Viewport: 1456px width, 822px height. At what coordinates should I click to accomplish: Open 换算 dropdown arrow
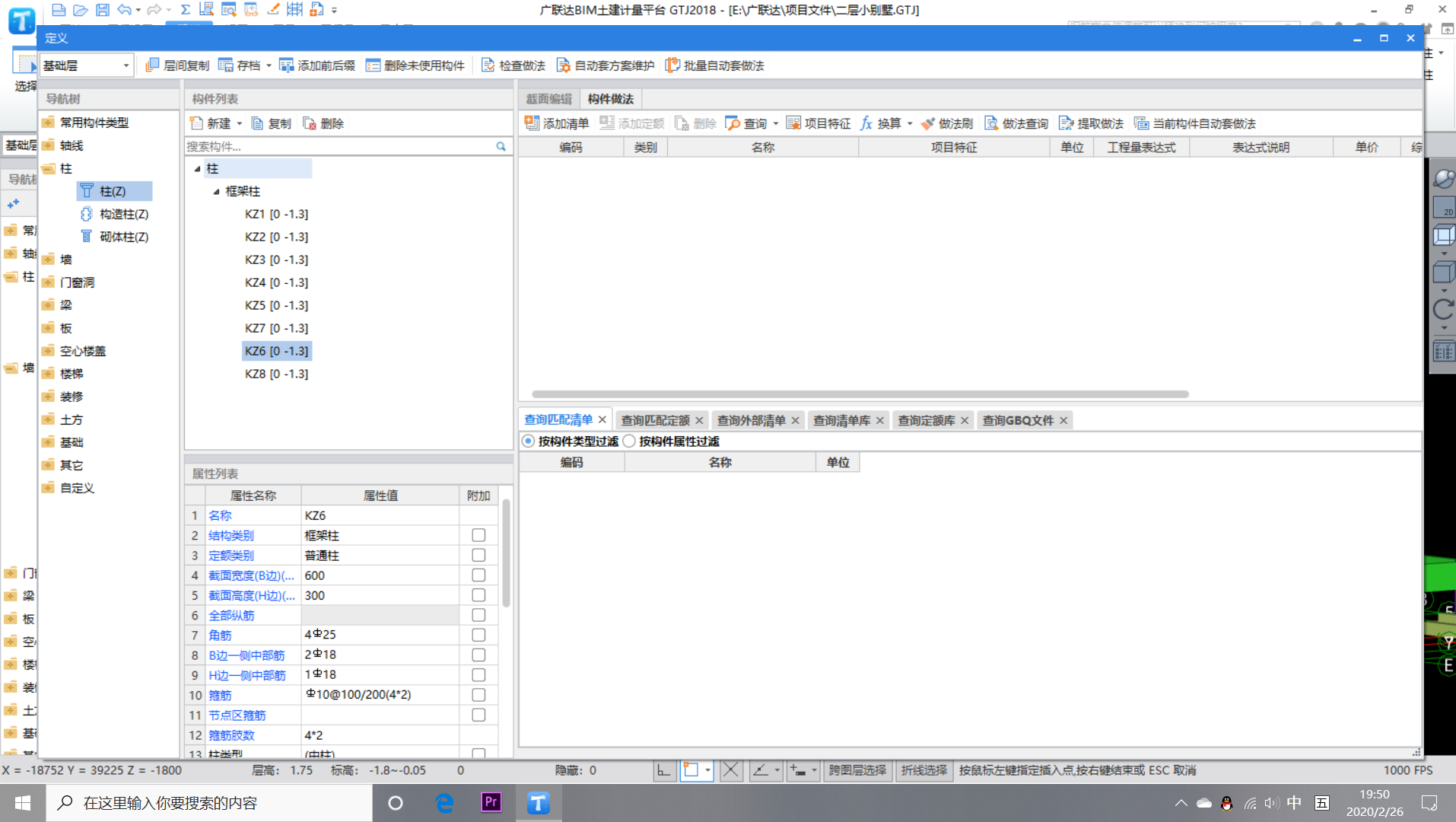pyautogui.click(x=910, y=123)
